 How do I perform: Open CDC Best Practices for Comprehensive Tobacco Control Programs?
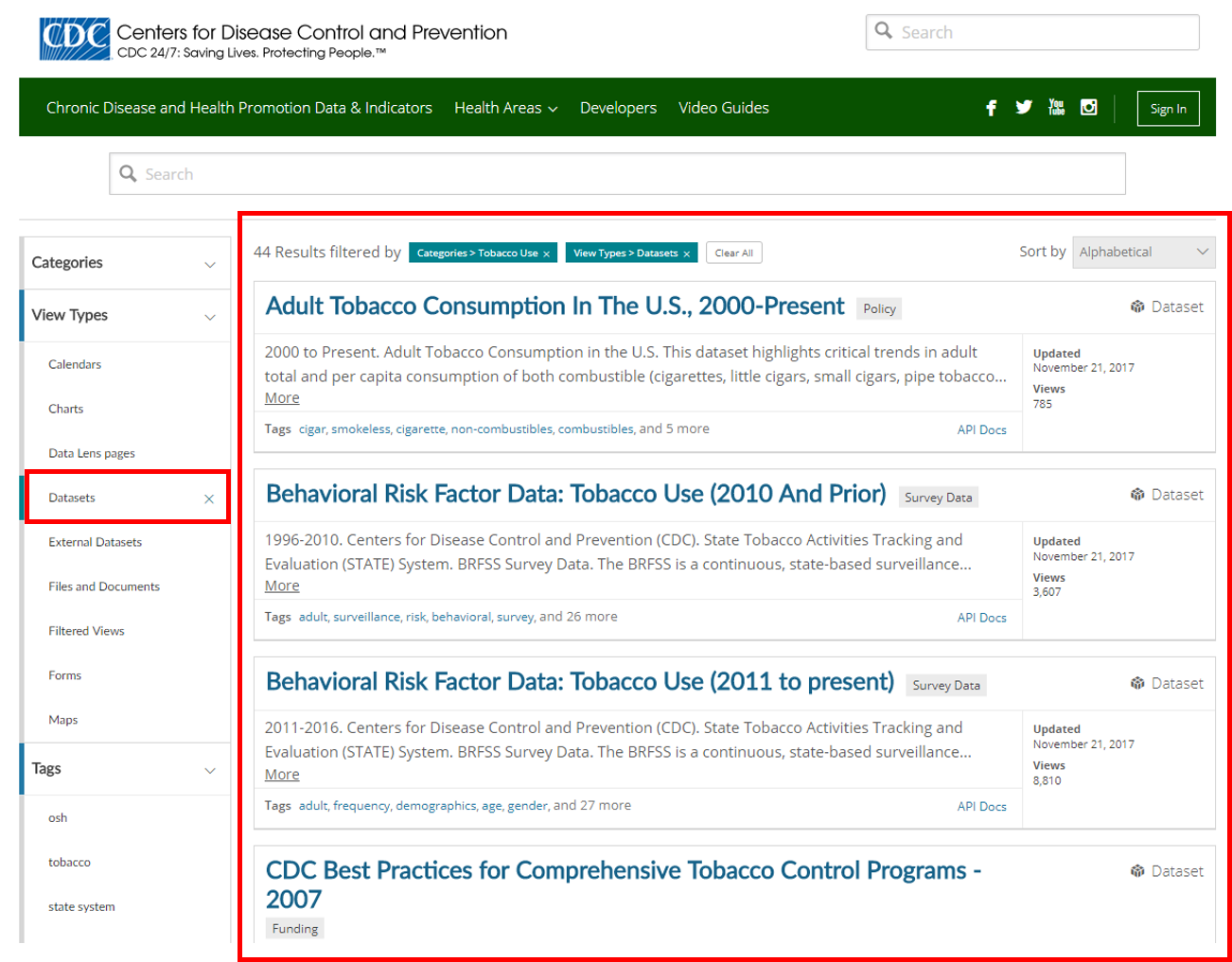point(624,884)
